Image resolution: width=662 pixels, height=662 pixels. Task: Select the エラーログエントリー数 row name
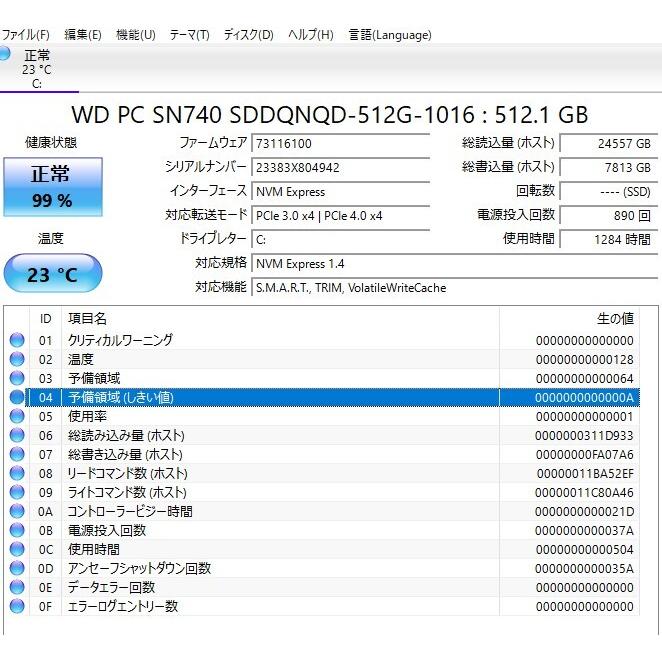[123, 606]
